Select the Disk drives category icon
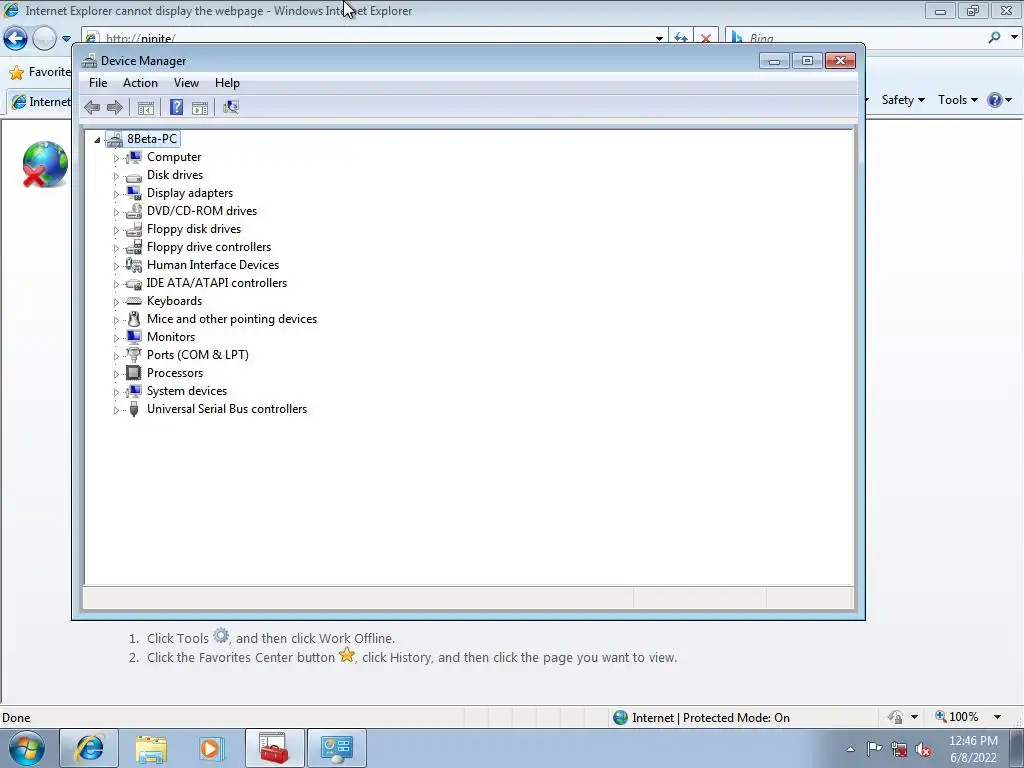Viewport: 1024px width, 768px height. pyautogui.click(x=133, y=175)
